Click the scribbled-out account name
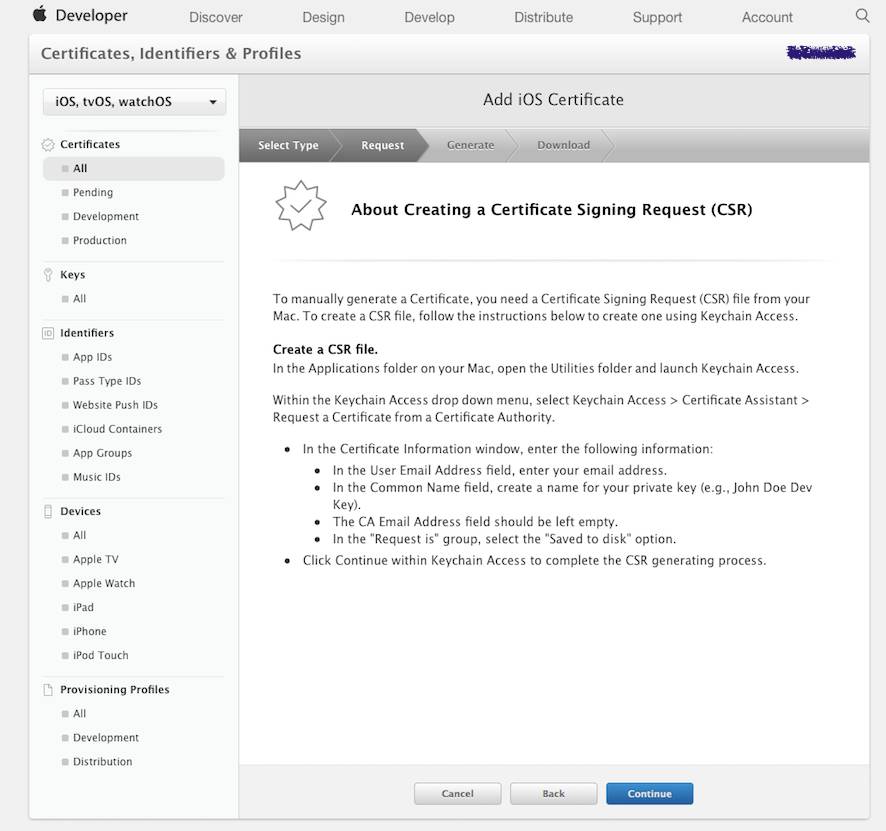This screenshot has height=831, width=886. 821,53
